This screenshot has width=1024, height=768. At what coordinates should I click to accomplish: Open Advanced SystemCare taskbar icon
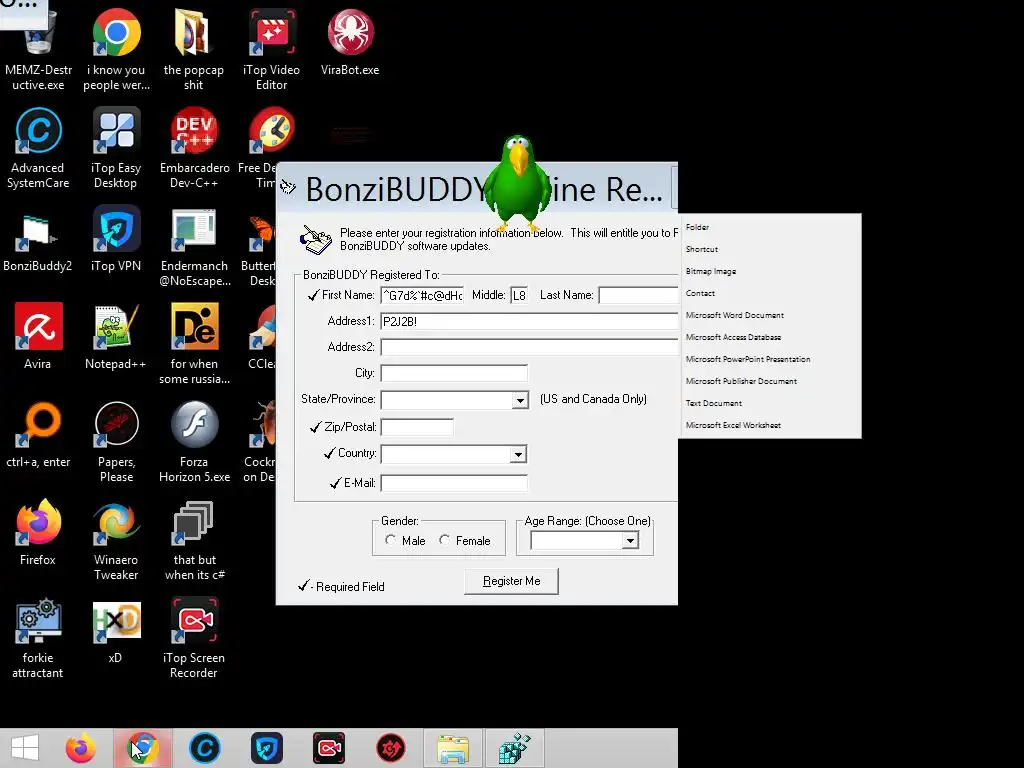point(204,748)
